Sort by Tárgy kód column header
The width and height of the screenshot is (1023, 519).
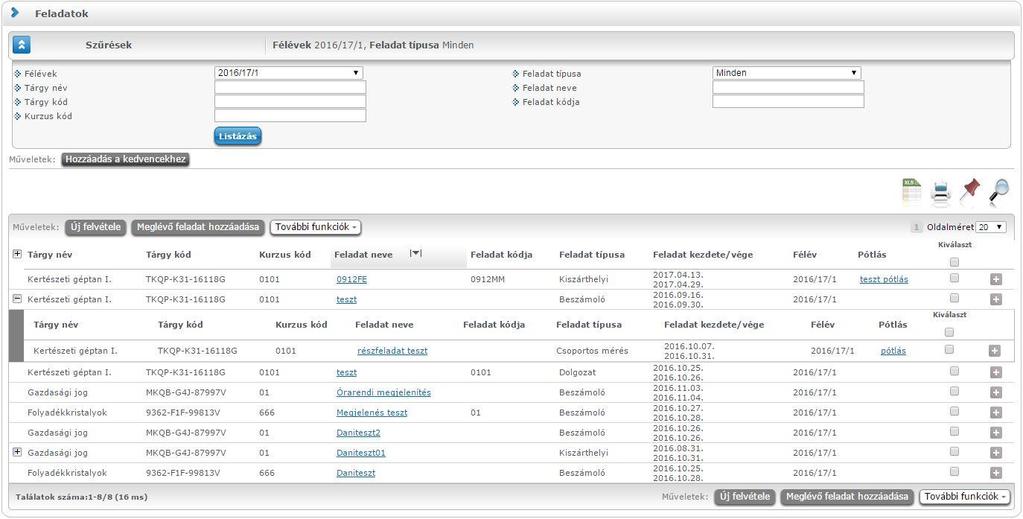(168, 255)
